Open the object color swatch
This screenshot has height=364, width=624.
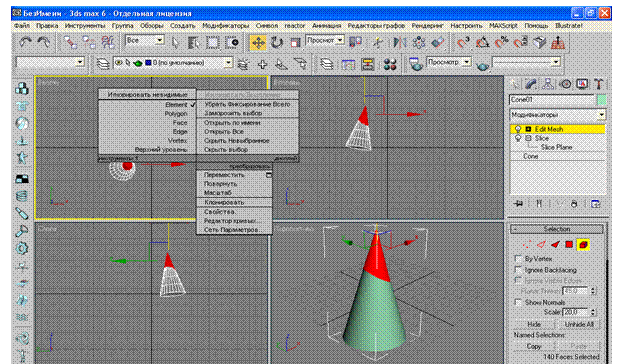[601, 99]
